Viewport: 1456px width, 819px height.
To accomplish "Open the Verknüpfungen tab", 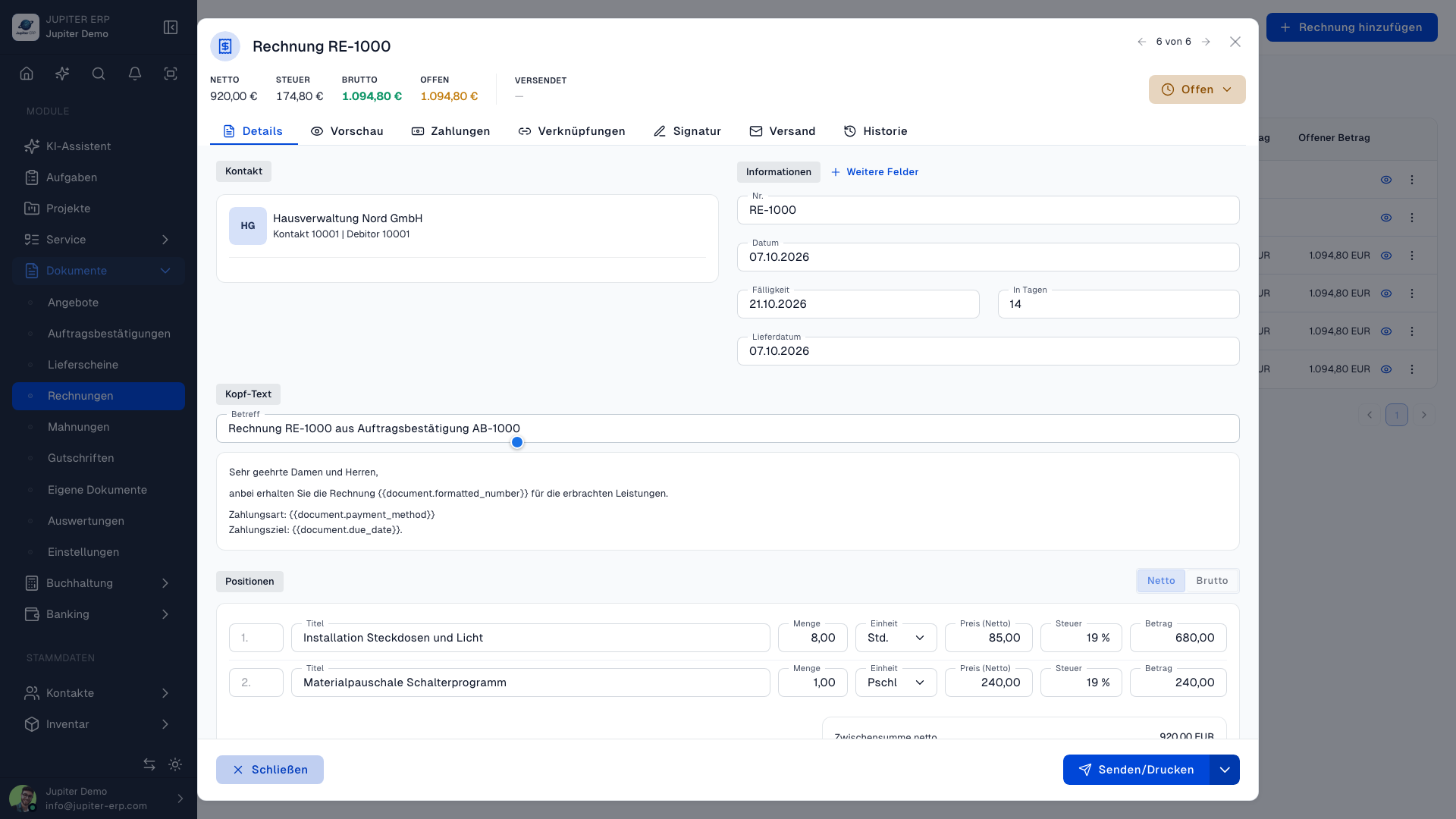I will coord(572,131).
